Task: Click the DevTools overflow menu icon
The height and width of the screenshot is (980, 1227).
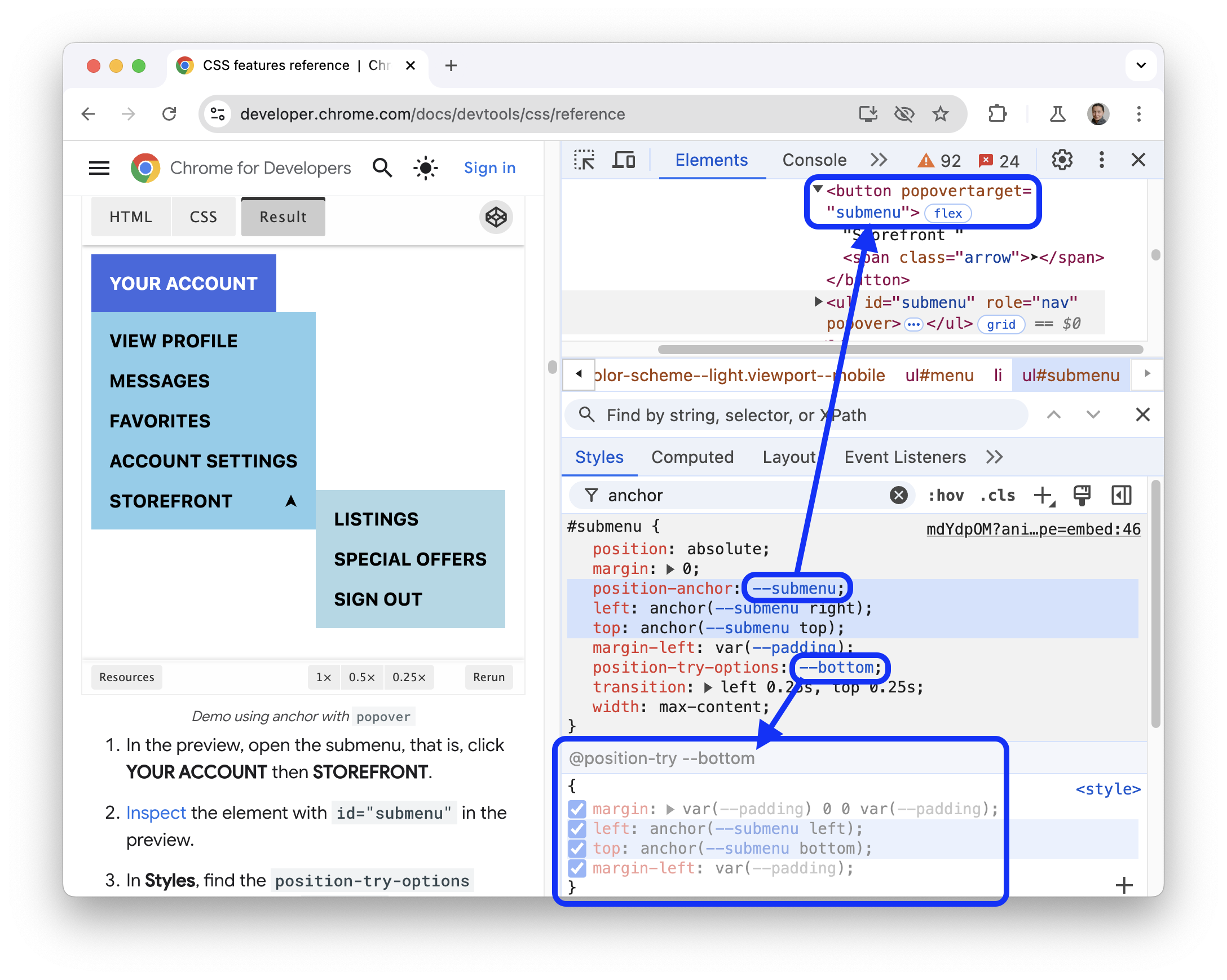Action: (x=1100, y=162)
